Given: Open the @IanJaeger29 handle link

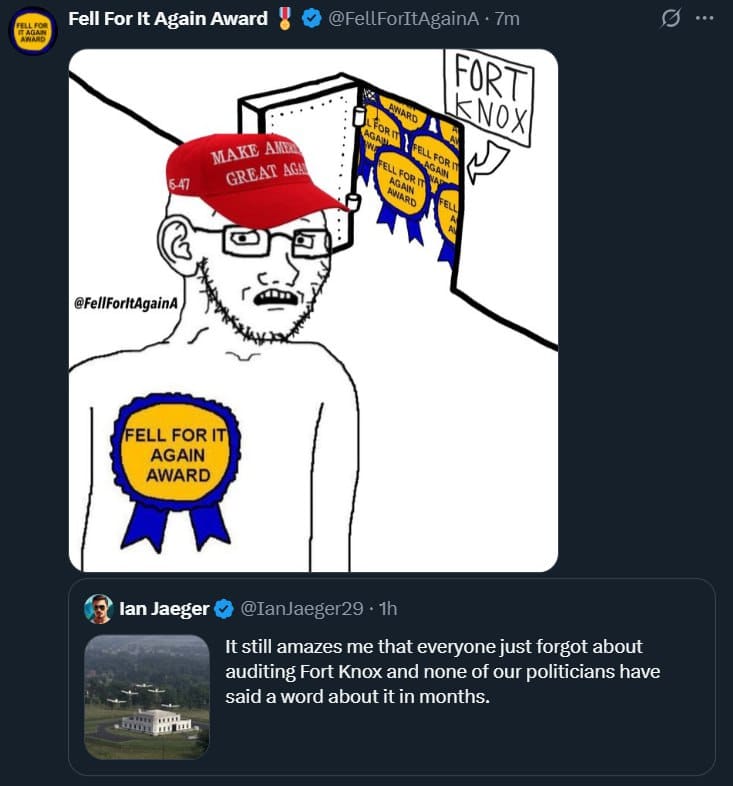Looking at the screenshot, I should [x=302, y=608].
